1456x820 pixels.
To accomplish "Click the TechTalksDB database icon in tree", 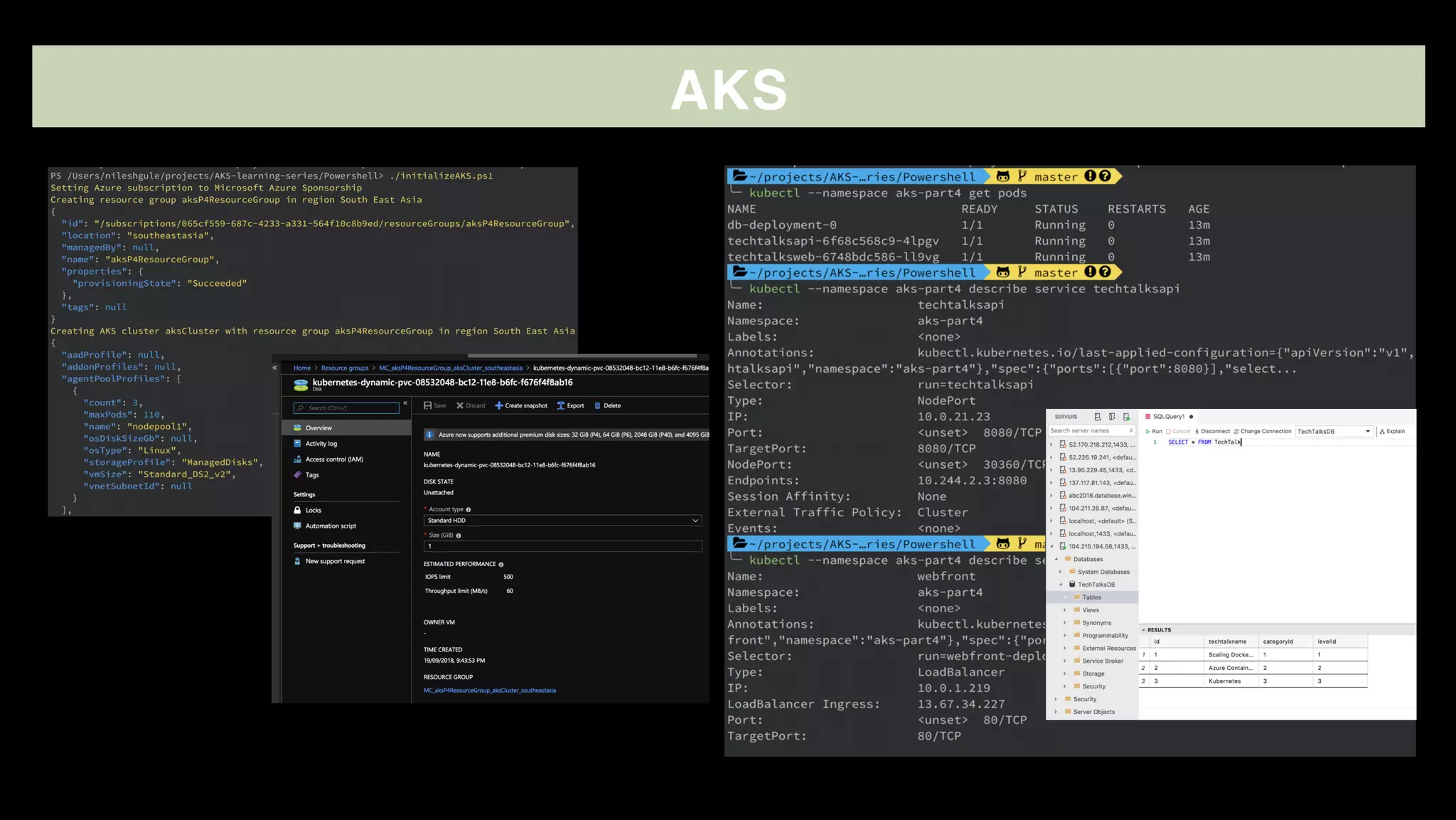I will [1072, 585].
